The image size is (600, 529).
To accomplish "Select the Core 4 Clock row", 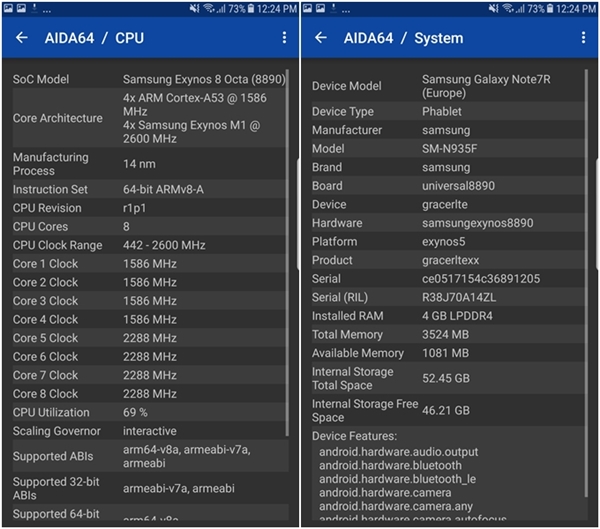I will click(149, 320).
